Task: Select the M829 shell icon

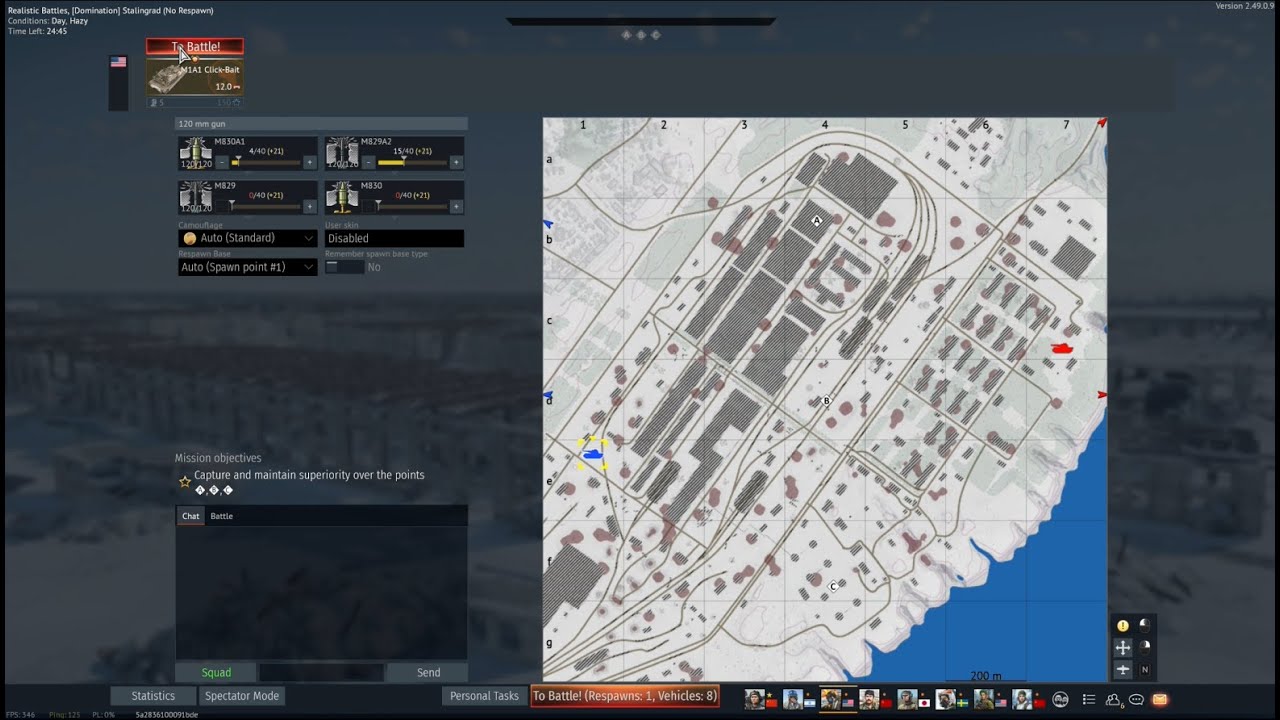Action: pyautogui.click(x=195, y=199)
